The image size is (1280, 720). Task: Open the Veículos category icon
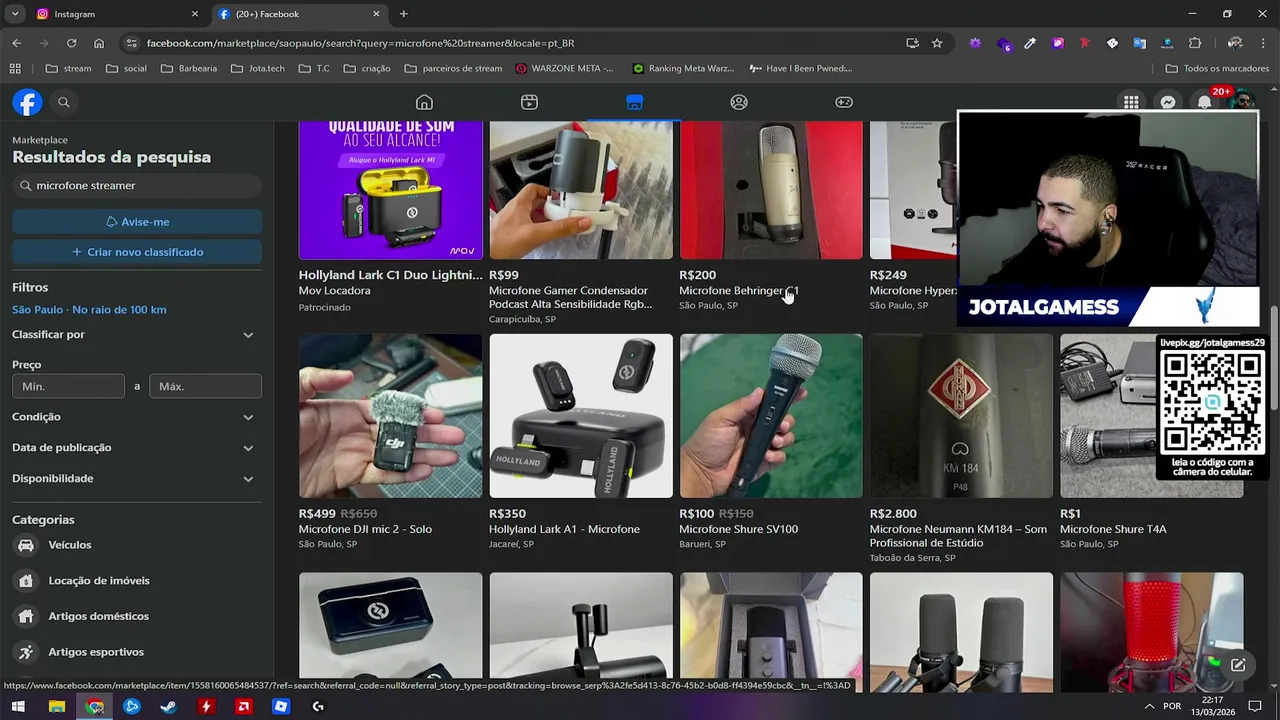tap(26, 545)
